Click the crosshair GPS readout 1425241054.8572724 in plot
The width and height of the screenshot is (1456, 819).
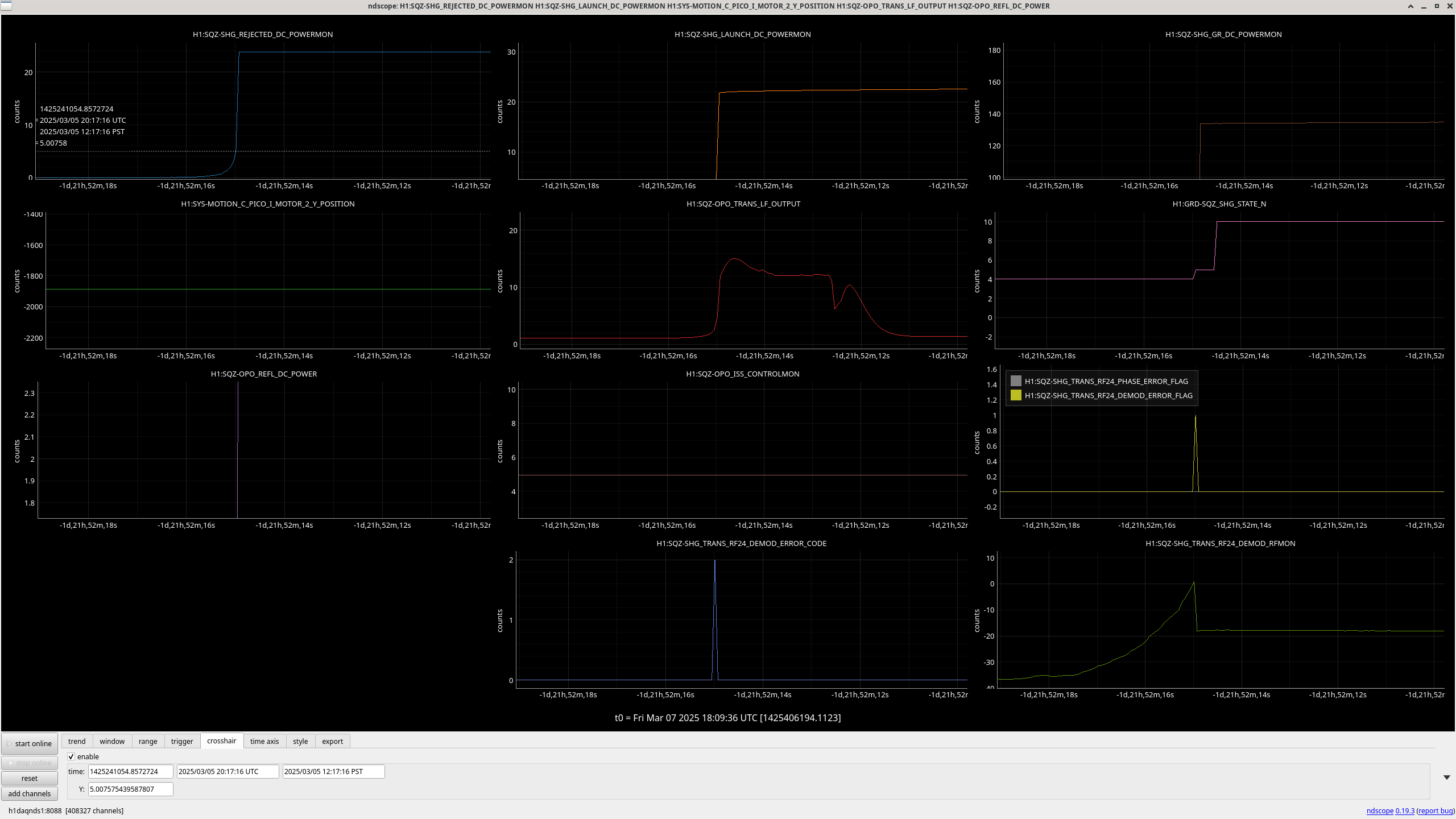coord(77,109)
